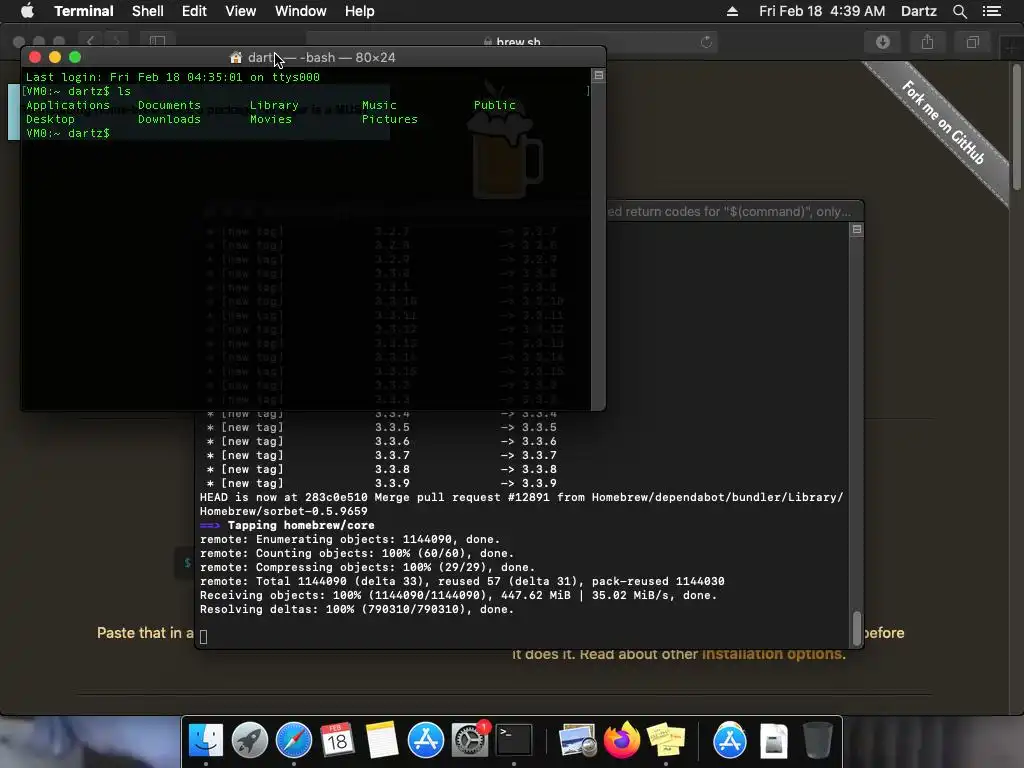This screenshot has height=768, width=1024.
Task: Open Stickies from the Dock
Action: (665, 740)
